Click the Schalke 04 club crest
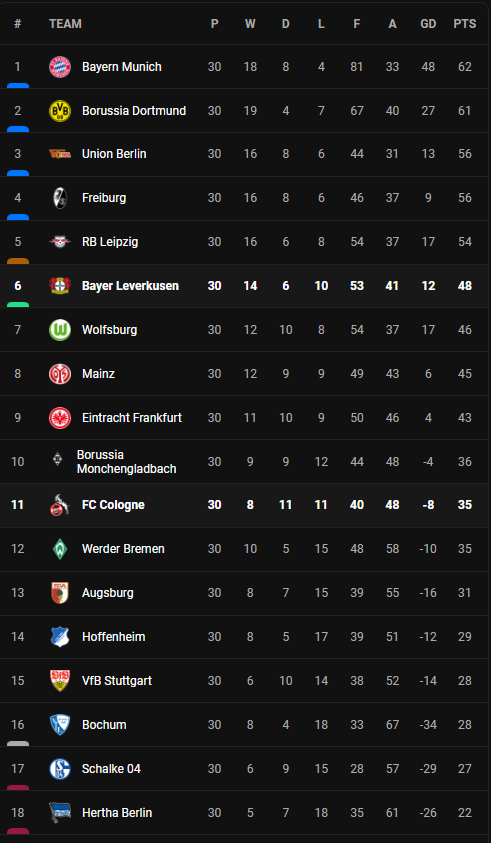This screenshot has width=491, height=843. click(60, 769)
